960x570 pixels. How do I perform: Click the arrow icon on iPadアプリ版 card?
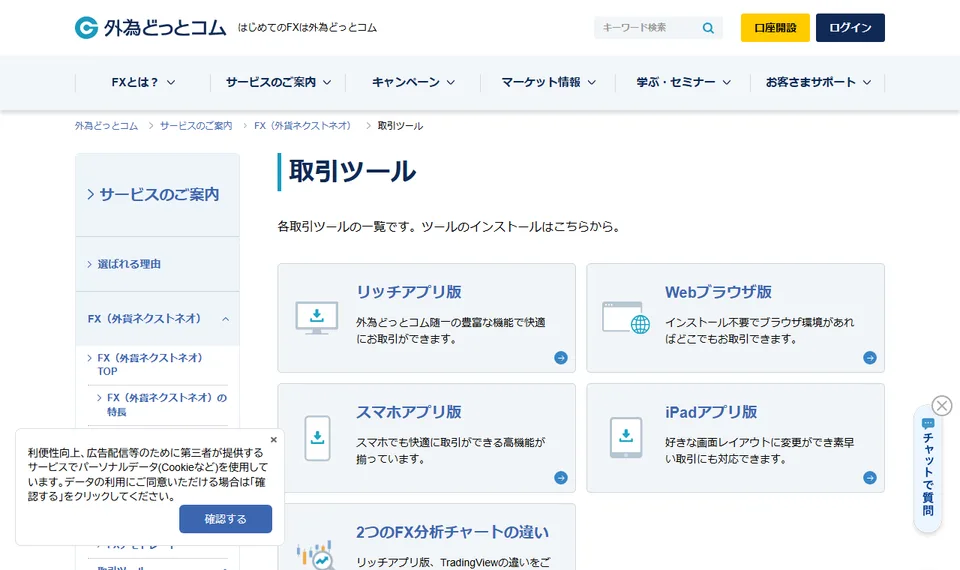pos(870,478)
